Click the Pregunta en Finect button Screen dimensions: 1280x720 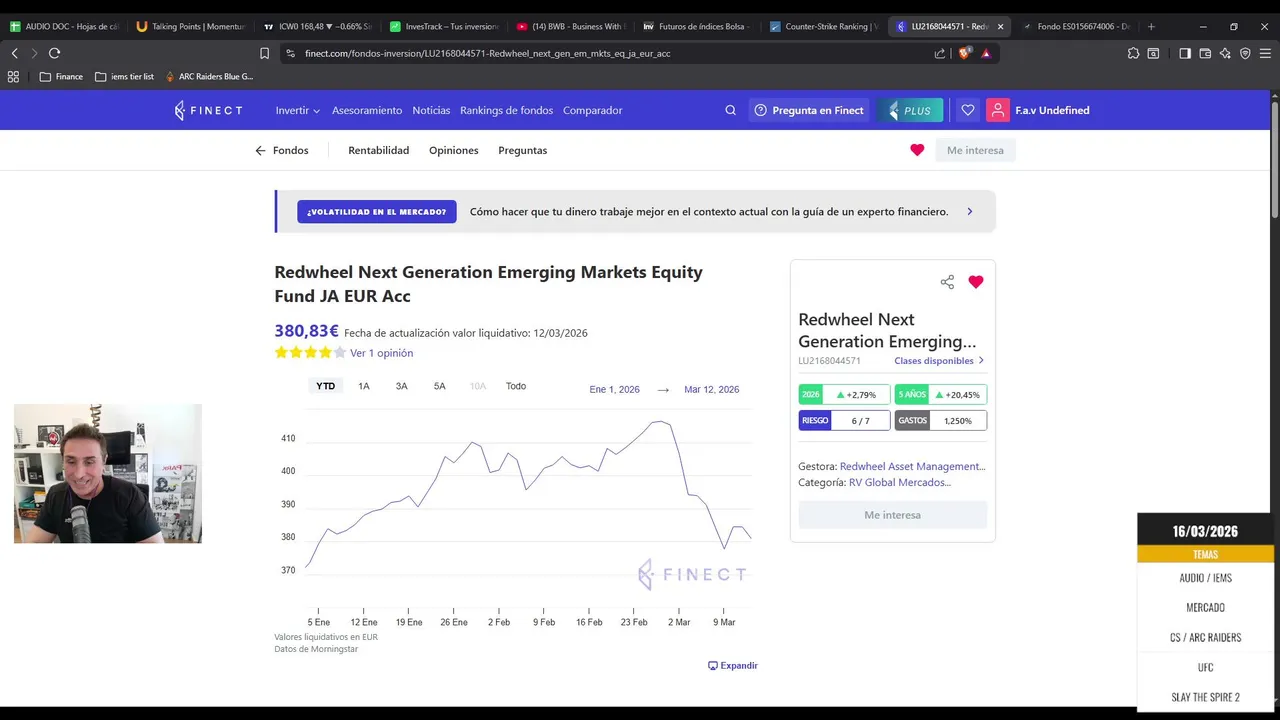coord(809,110)
